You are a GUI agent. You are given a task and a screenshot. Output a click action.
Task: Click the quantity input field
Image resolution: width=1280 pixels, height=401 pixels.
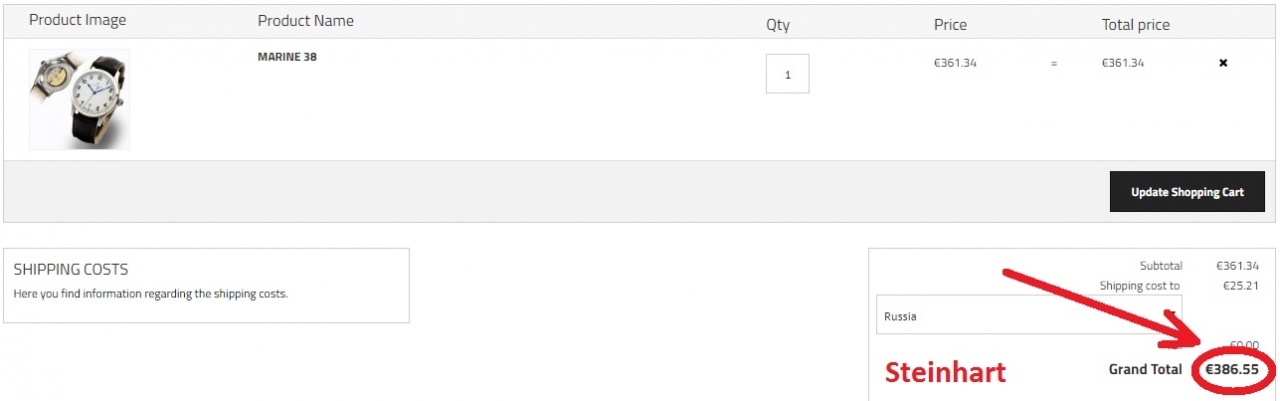(787, 74)
